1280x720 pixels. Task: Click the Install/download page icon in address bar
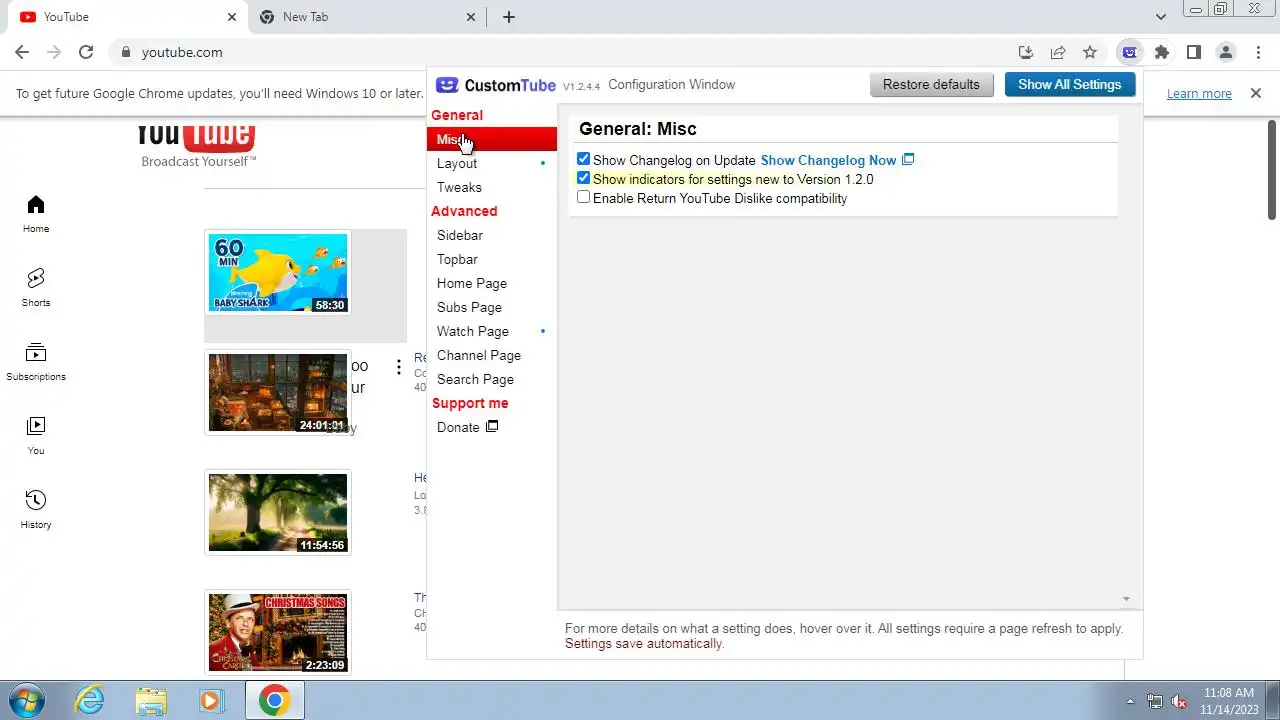pyautogui.click(x=1026, y=52)
